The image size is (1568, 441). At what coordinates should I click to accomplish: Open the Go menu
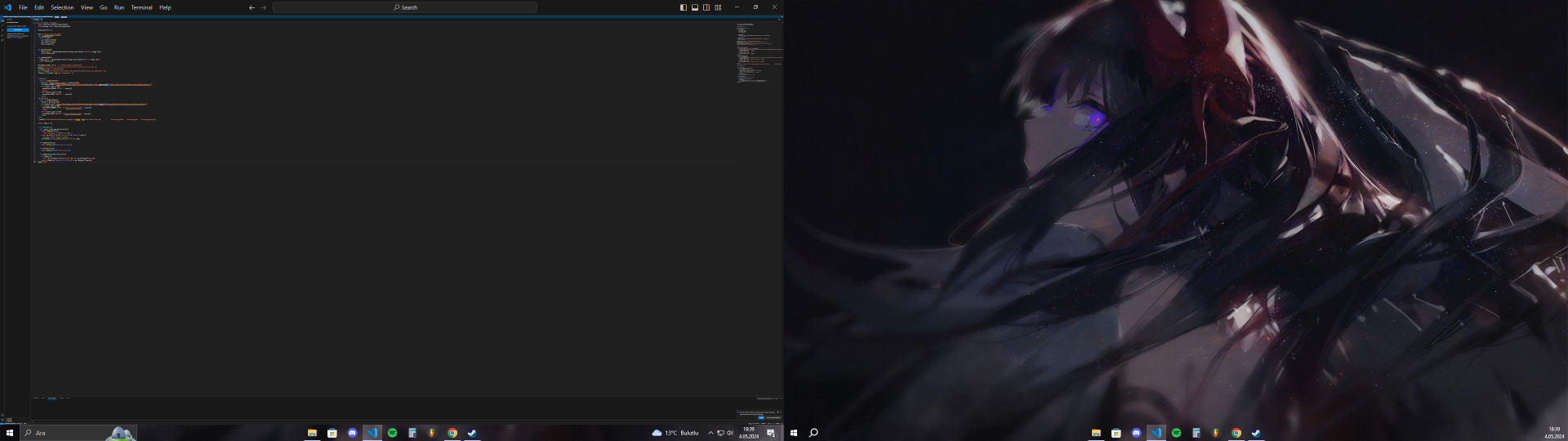click(104, 7)
